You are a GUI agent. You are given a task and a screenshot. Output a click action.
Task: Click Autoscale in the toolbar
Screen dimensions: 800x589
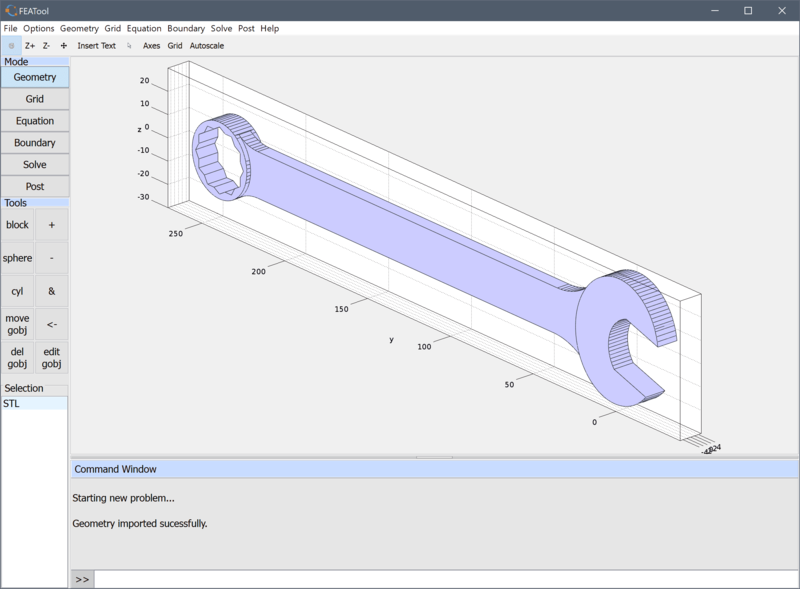point(207,46)
